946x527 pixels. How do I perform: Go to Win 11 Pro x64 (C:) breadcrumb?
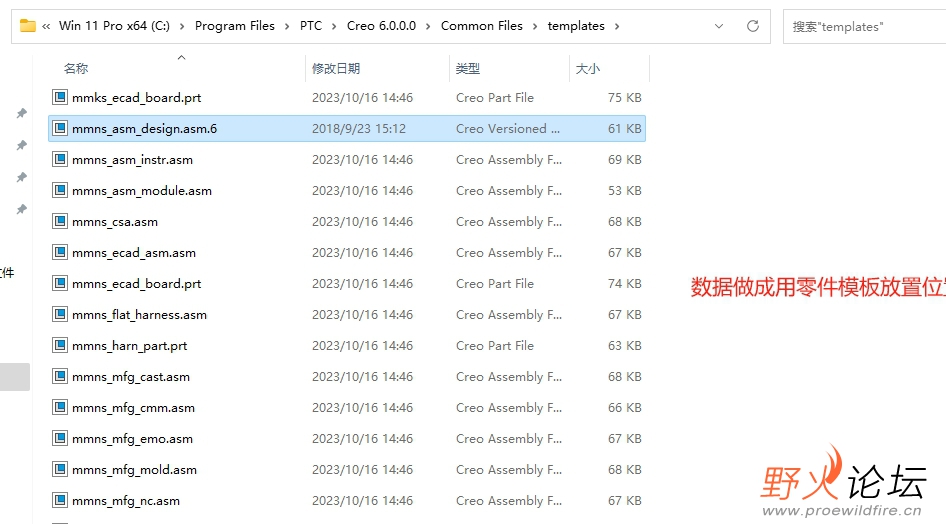[x=114, y=26]
